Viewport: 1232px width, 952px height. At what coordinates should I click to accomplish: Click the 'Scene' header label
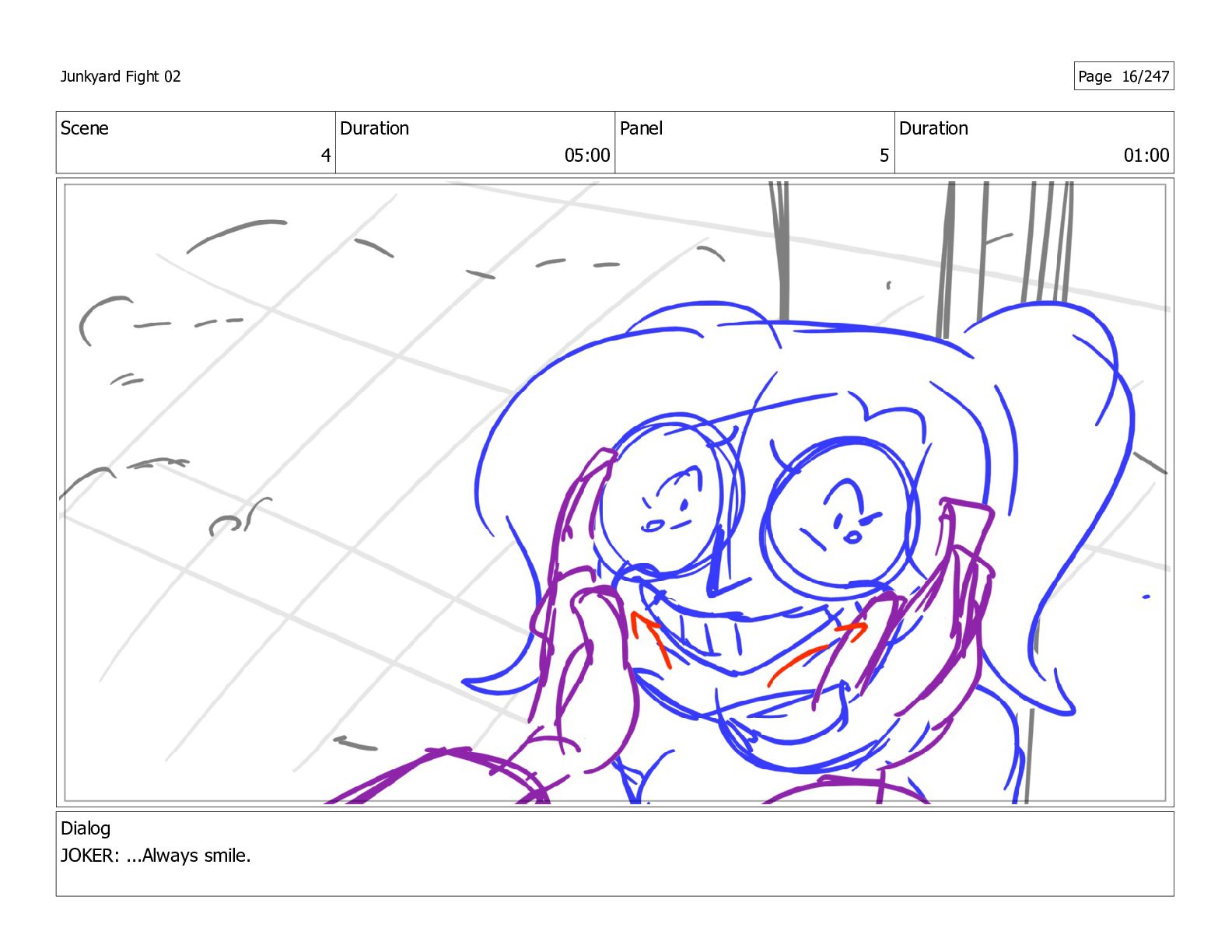[85, 128]
